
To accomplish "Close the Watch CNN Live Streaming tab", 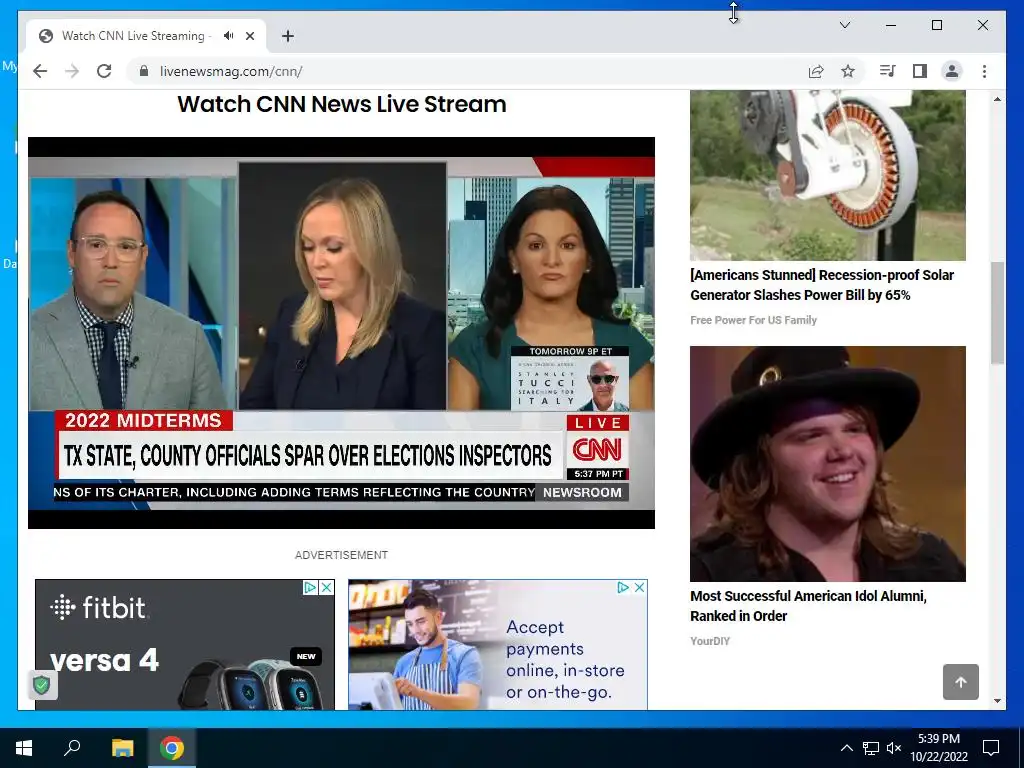I will point(249,36).
